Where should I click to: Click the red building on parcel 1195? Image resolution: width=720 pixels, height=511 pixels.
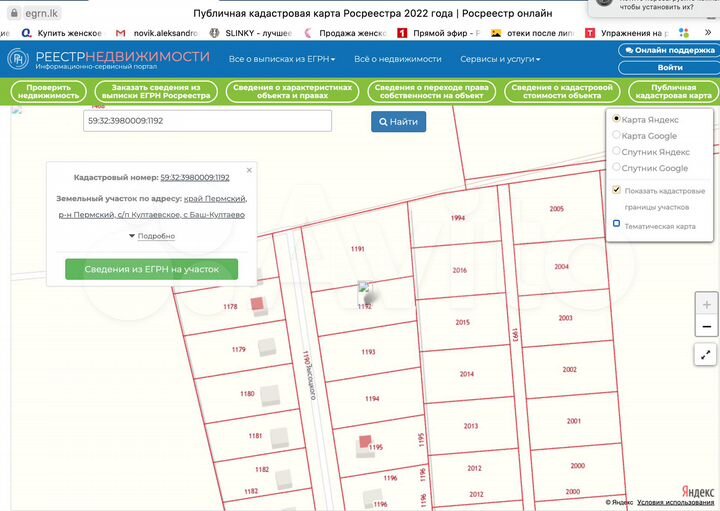[367, 440]
